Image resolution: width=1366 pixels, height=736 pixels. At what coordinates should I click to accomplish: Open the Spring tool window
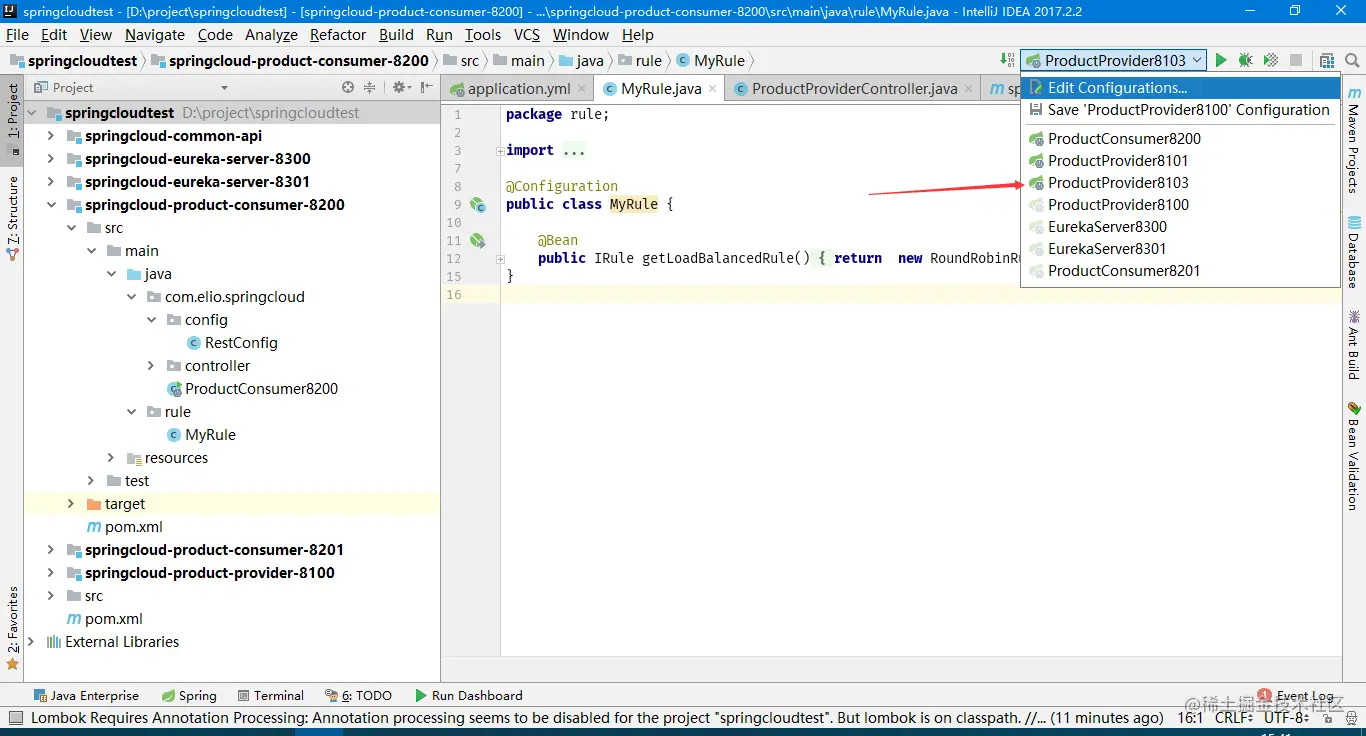coord(188,695)
